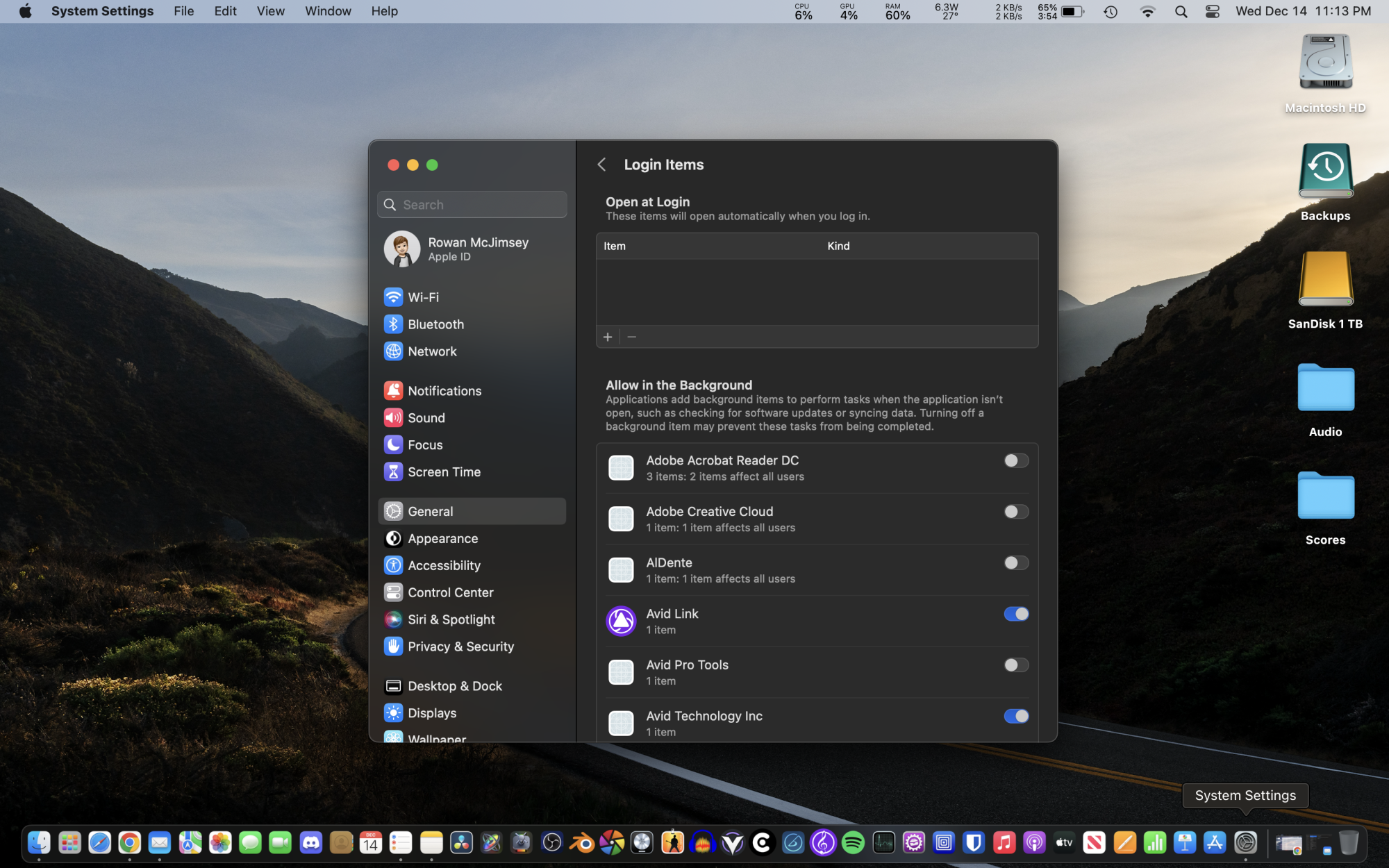Select Siri & Spotlight in the sidebar
Image resolution: width=1389 pixels, height=868 pixels.
pyautogui.click(x=451, y=619)
